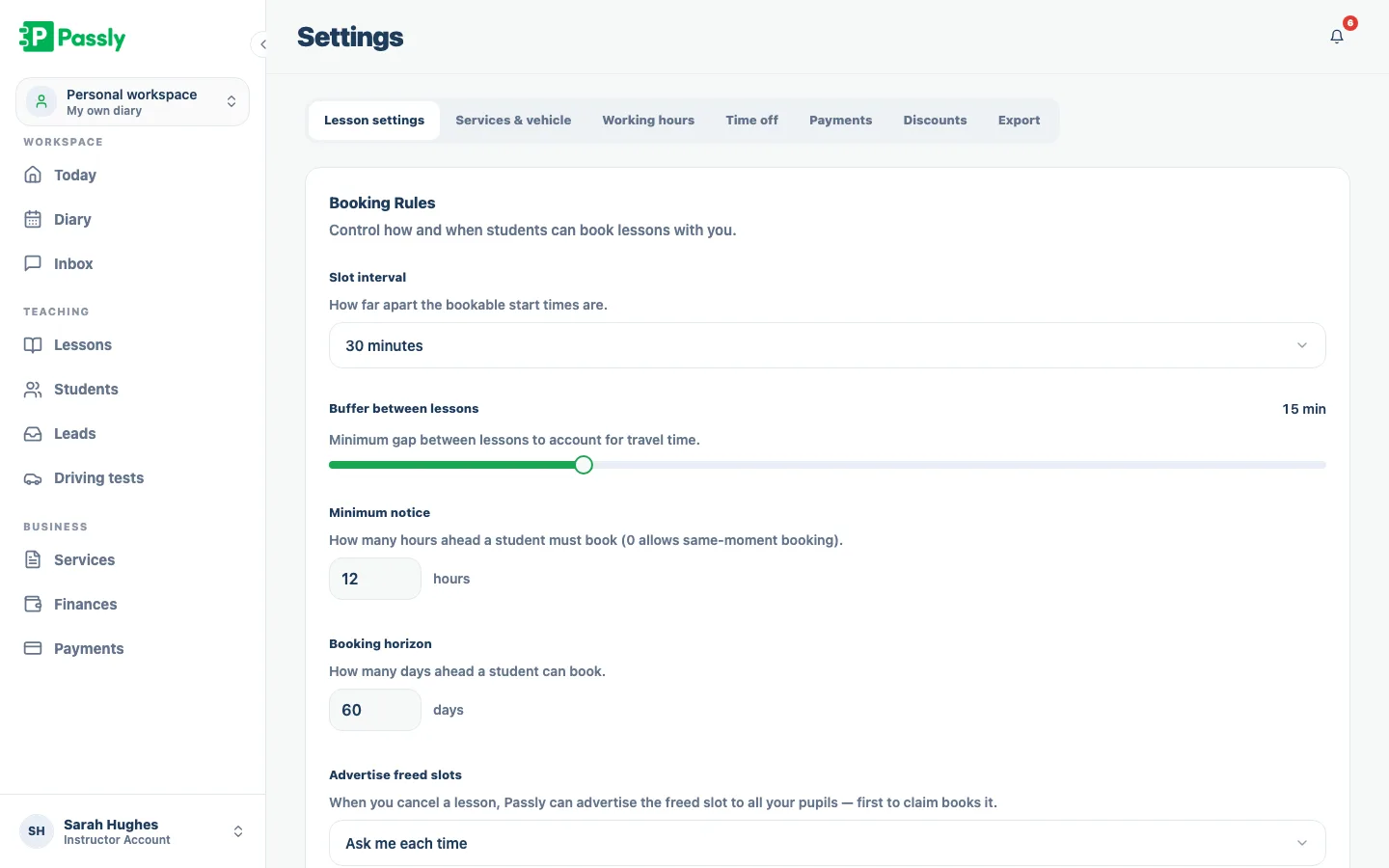Open the Slot interval 30 minutes dropdown
Image resolution: width=1389 pixels, height=868 pixels.
pyautogui.click(x=828, y=345)
